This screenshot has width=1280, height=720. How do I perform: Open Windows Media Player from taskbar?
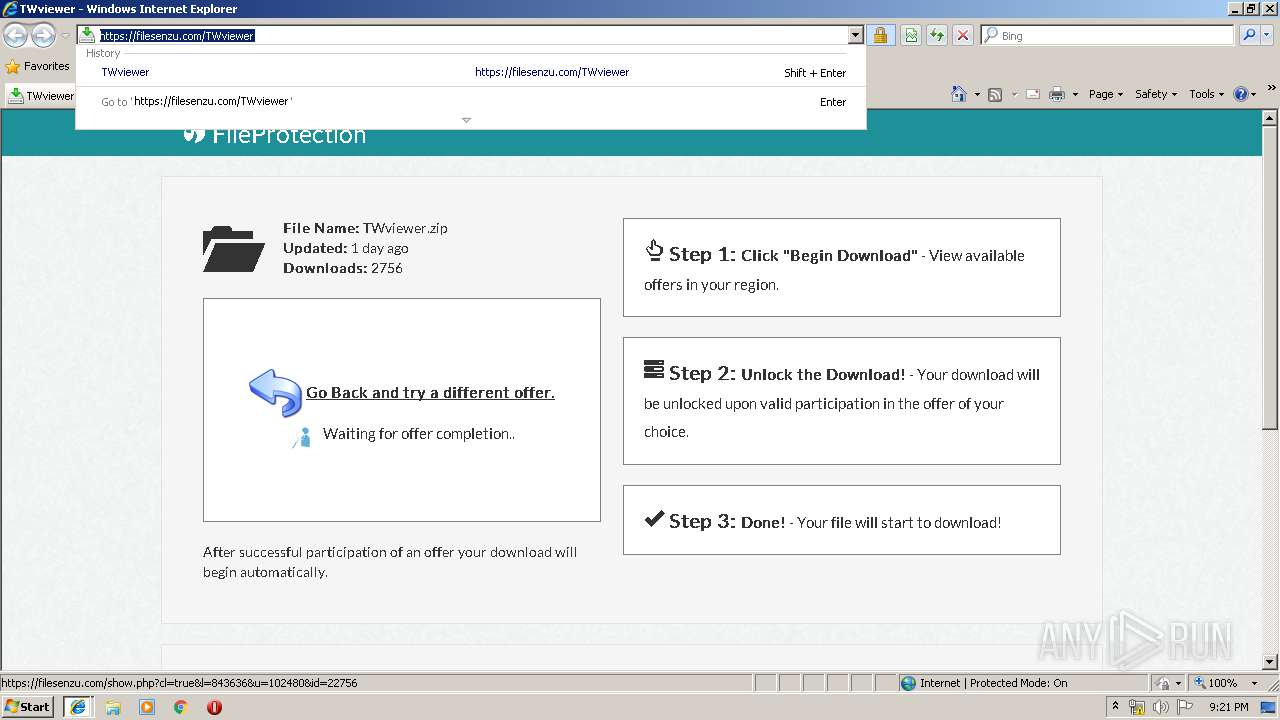pos(147,707)
